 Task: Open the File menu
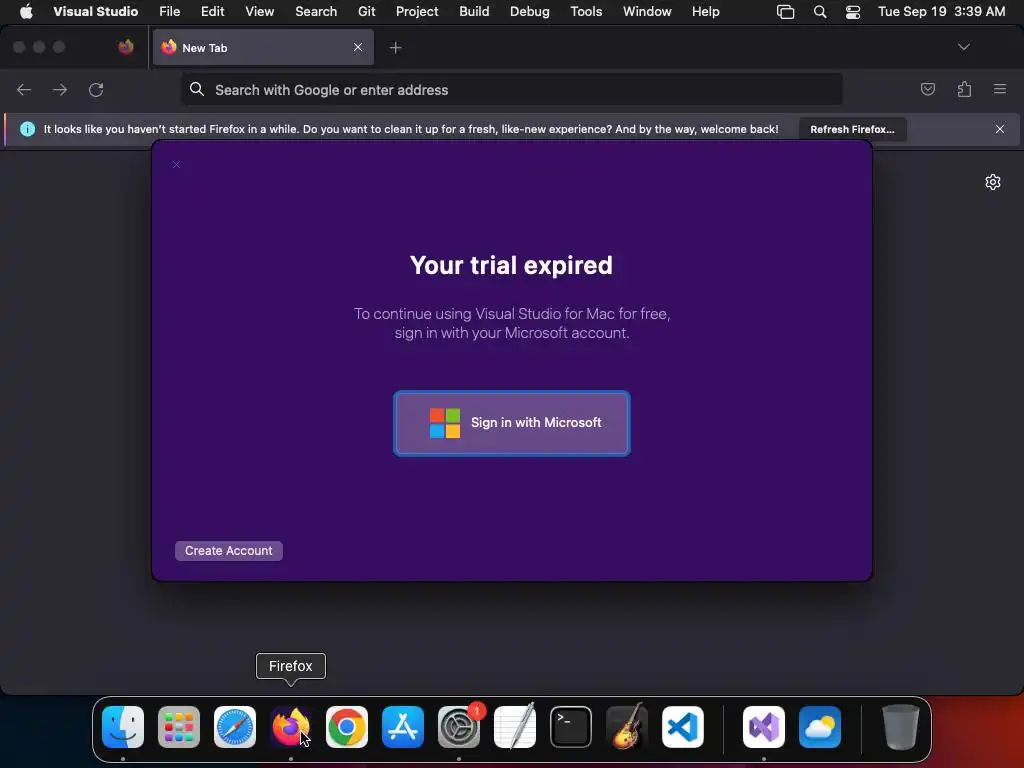coord(169,11)
